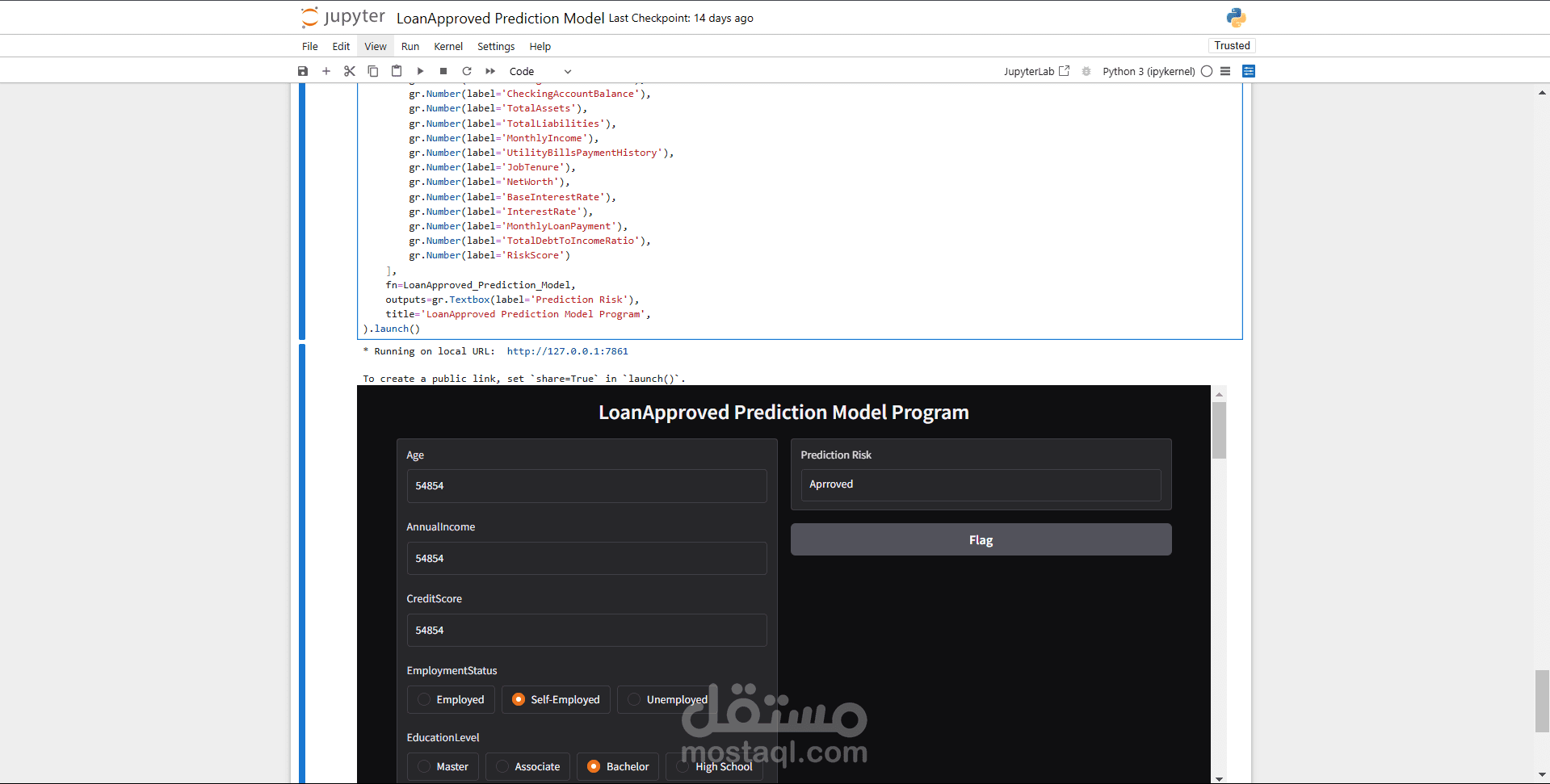Click the code line with label 'NetWorth'
Viewport: 1550px width, 784px height.
click(x=489, y=182)
